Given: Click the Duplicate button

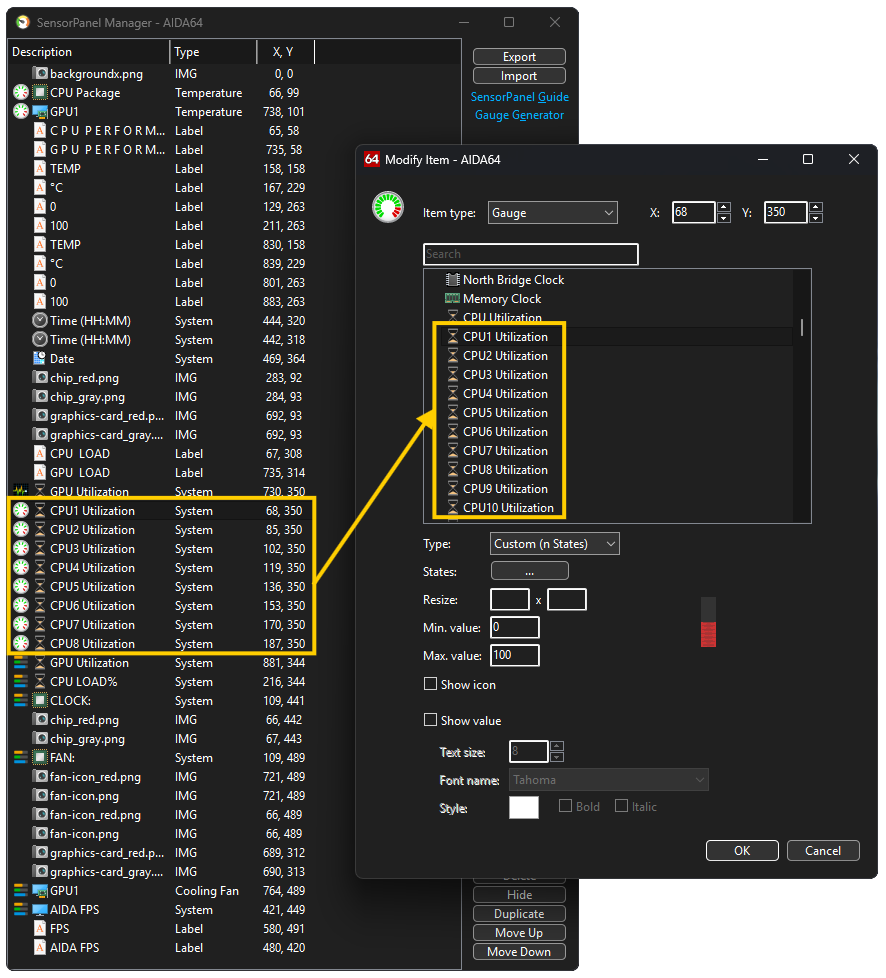Looking at the screenshot, I should coord(519,914).
